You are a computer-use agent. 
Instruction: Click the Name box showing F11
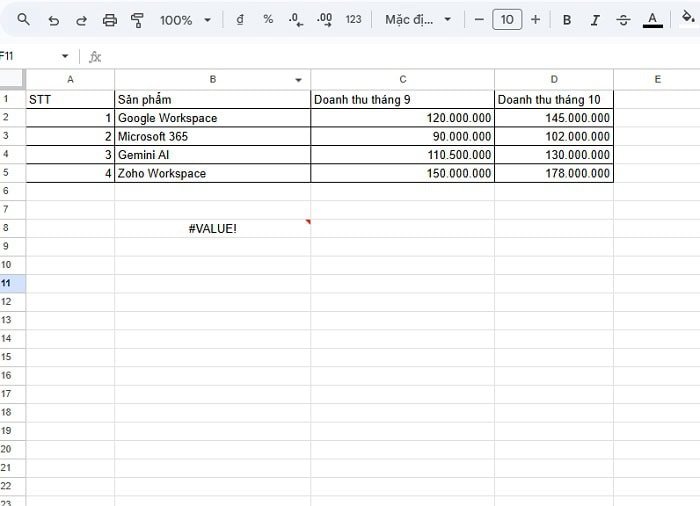coord(27,56)
